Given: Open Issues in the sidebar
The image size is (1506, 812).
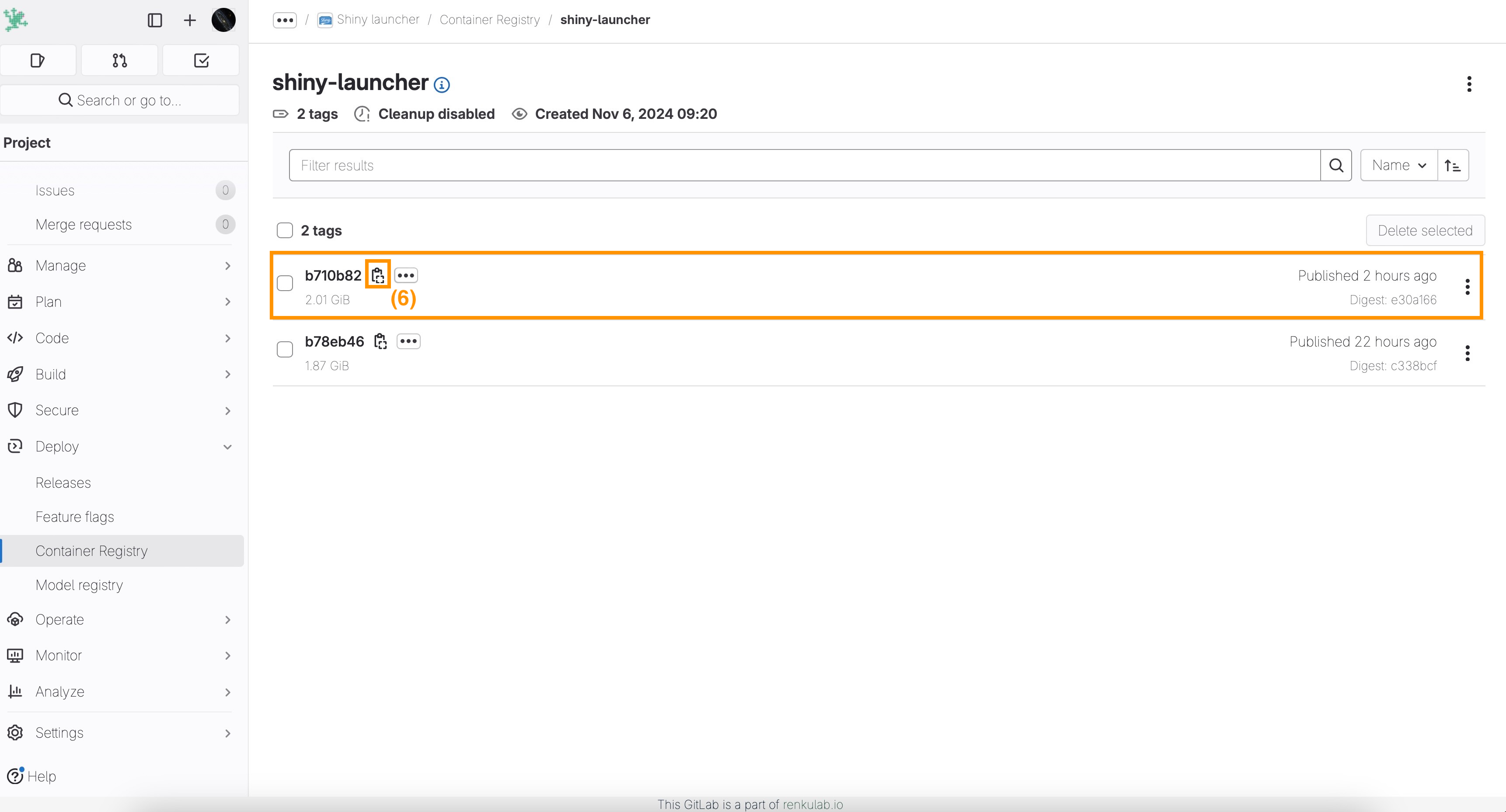Looking at the screenshot, I should [x=122, y=191].
